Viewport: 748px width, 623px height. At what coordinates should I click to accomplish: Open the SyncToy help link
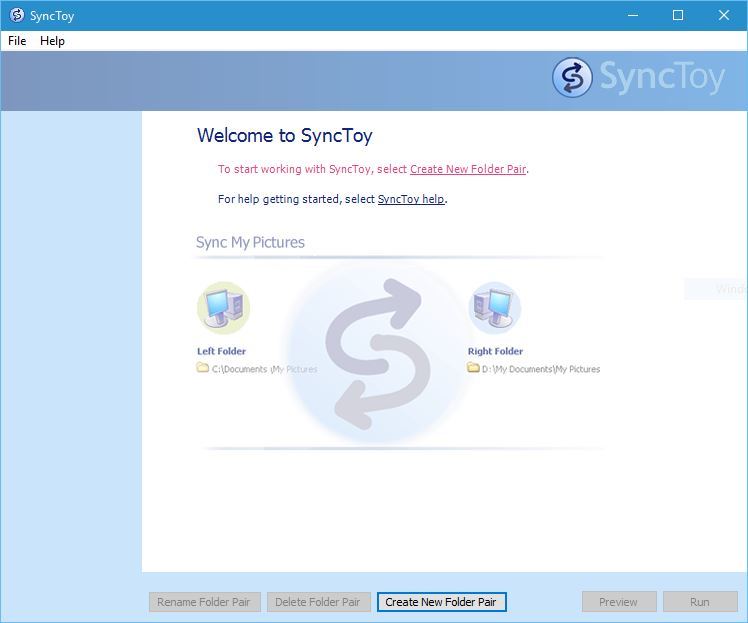point(411,199)
